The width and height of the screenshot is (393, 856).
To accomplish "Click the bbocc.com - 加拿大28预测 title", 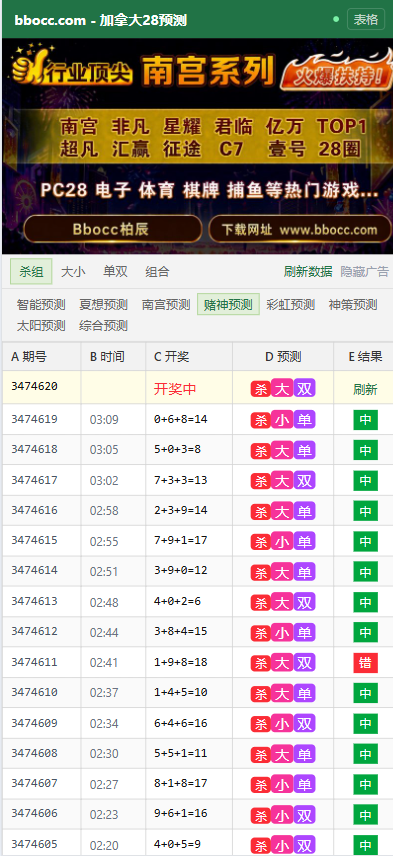I will [x=101, y=20].
